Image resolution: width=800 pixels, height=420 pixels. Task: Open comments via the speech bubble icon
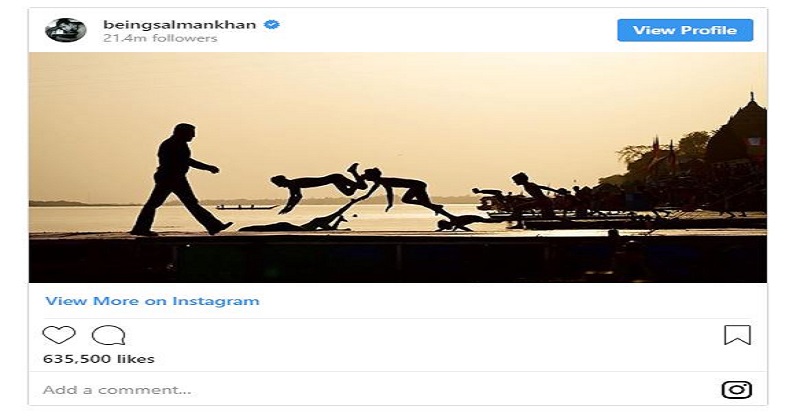[x=108, y=335]
